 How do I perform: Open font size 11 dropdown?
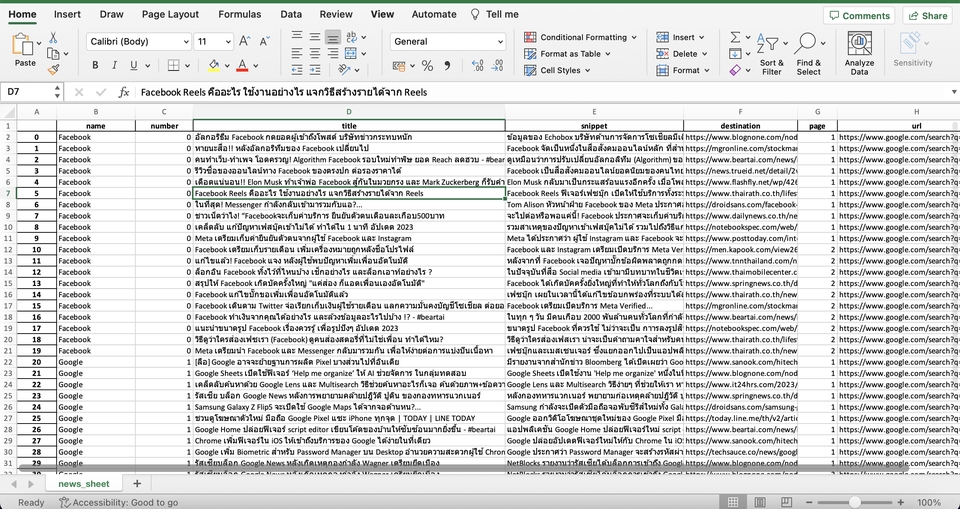pyautogui.click(x=228, y=42)
